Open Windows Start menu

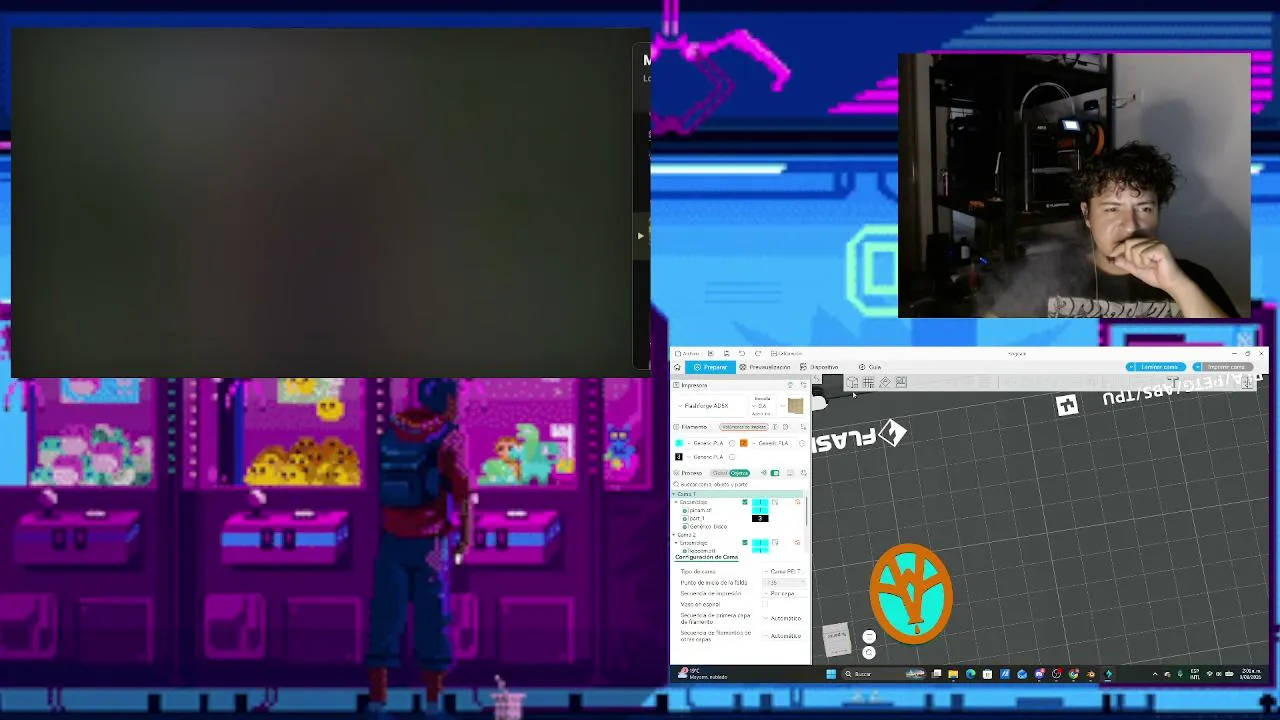pyautogui.click(x=831, y=674)
